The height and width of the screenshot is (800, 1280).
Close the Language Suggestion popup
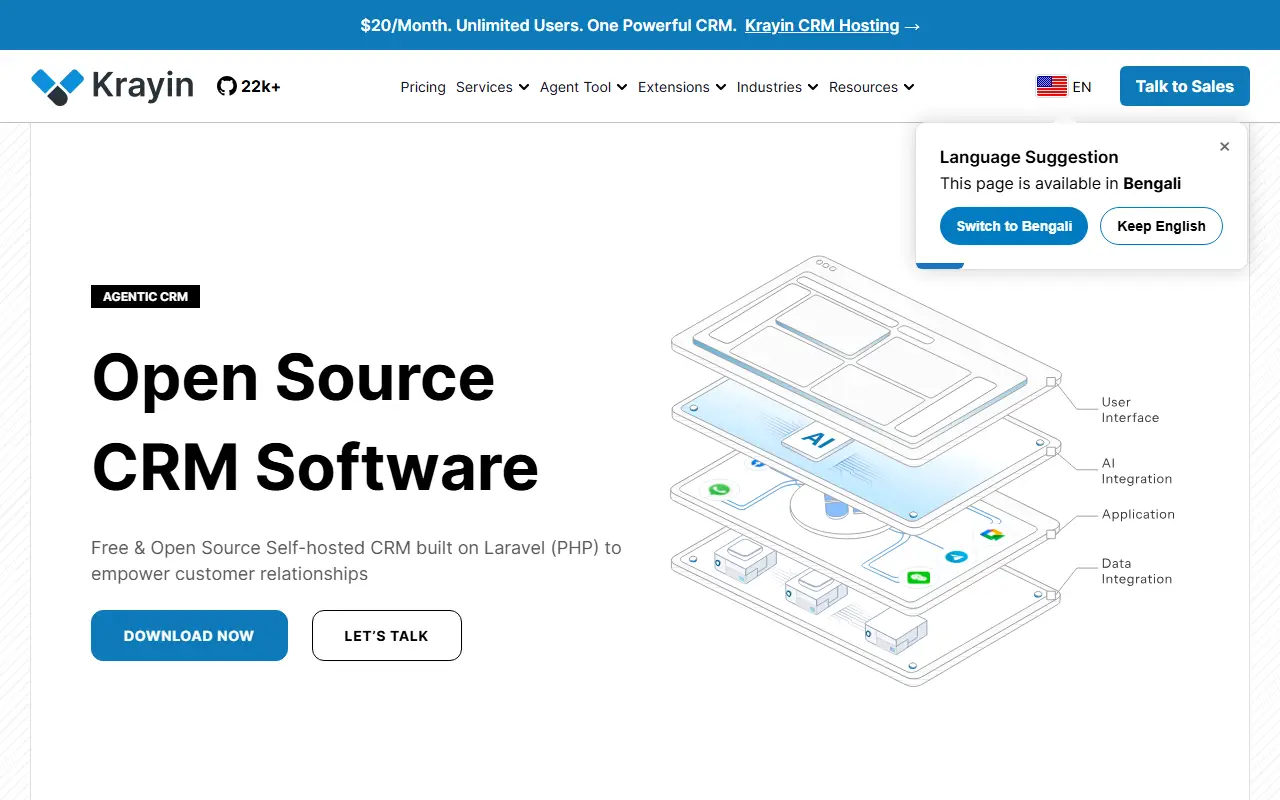click(x=1224, y=146)
